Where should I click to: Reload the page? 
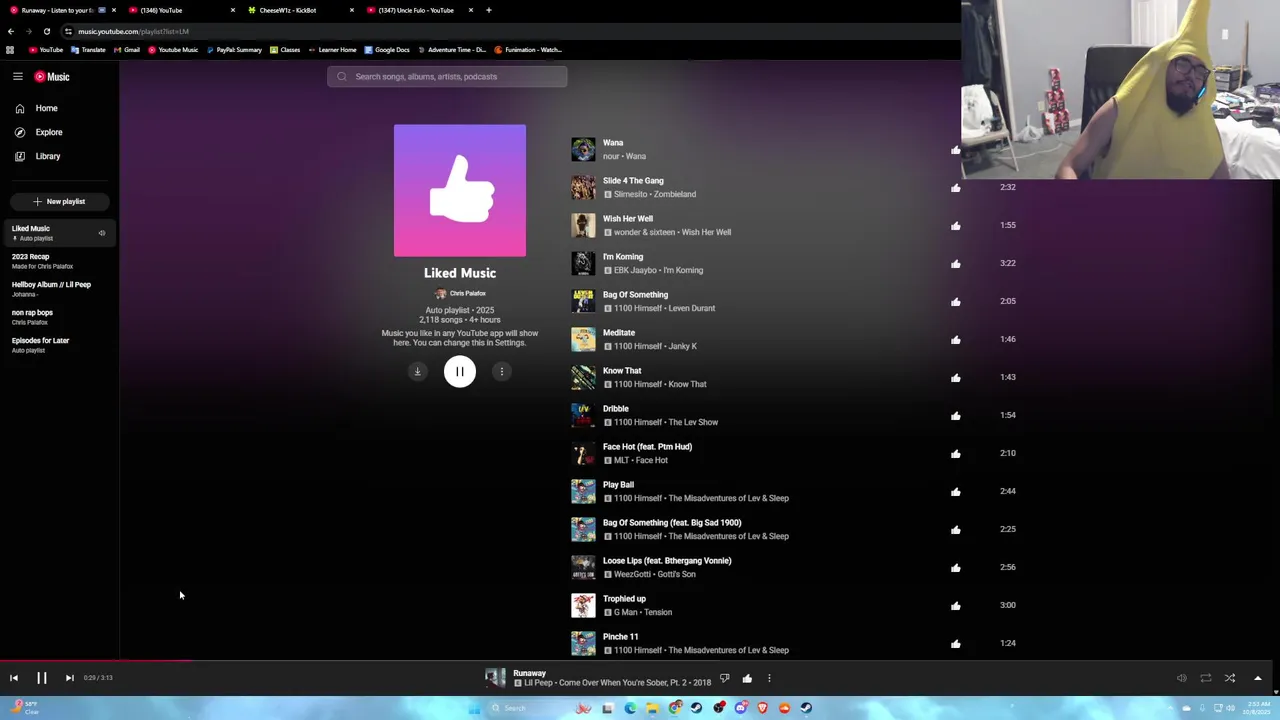click(47, 31)
